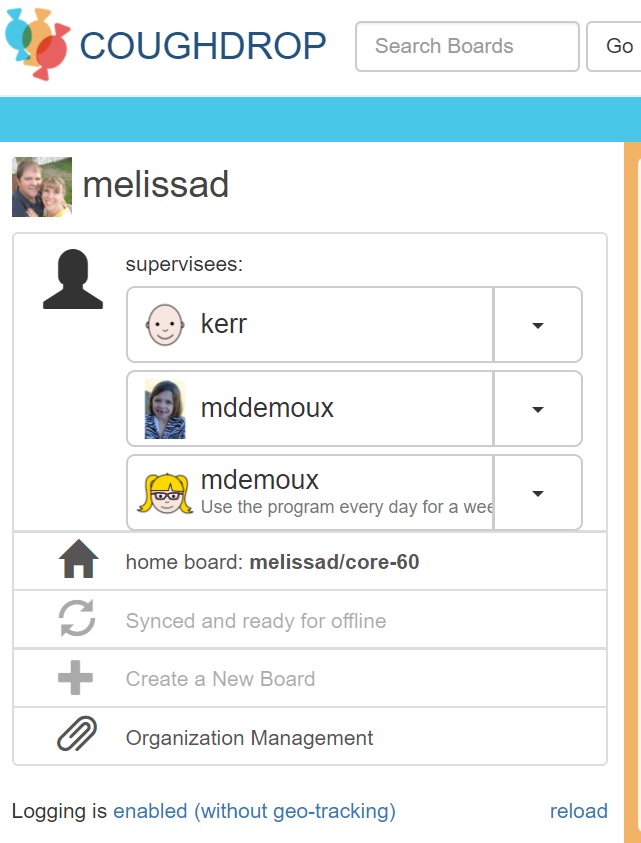Click the Go search button
This screenshot has width=641, height=843.
(x=614, y=46)
